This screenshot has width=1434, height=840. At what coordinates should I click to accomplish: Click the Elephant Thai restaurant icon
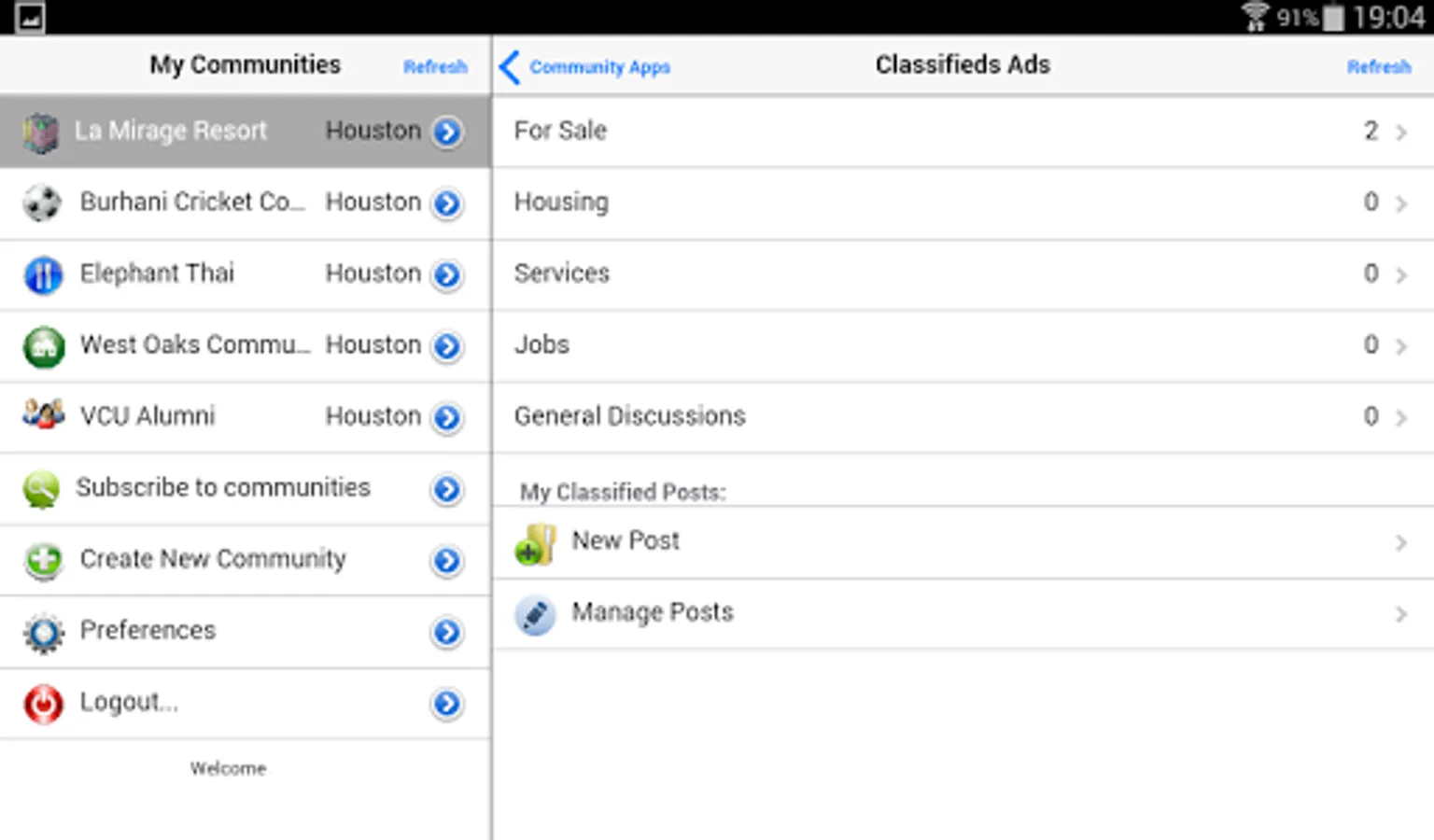pyautogui.click(x=43, y=275)
